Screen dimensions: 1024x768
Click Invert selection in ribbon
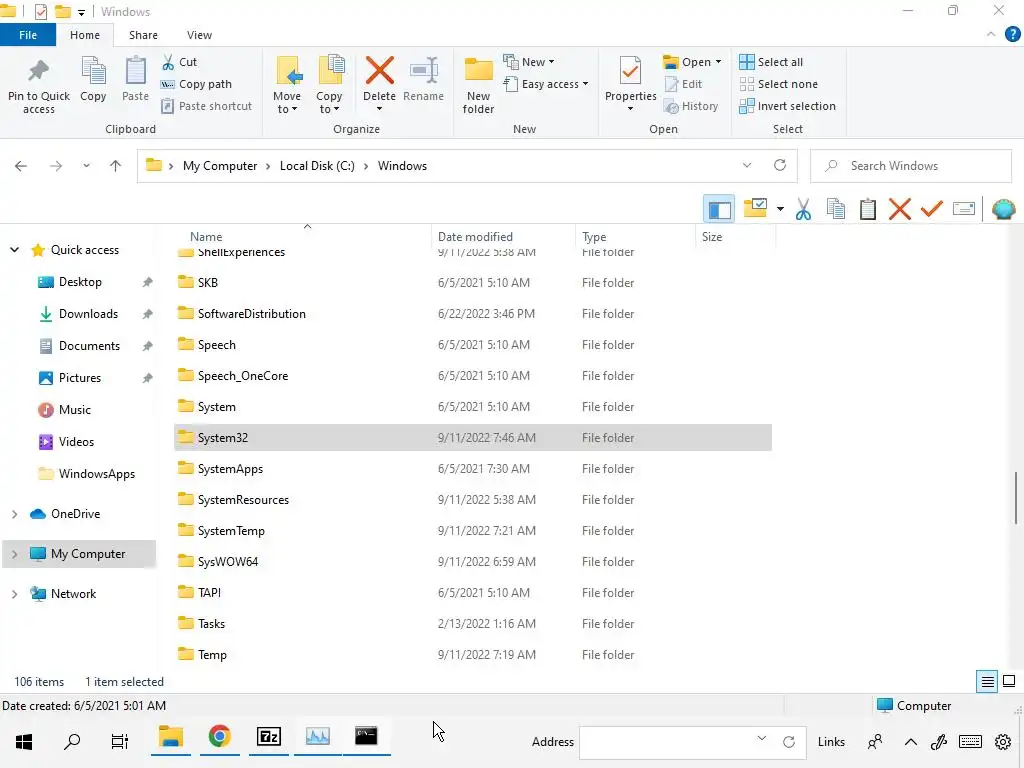(x=788, y=106)
